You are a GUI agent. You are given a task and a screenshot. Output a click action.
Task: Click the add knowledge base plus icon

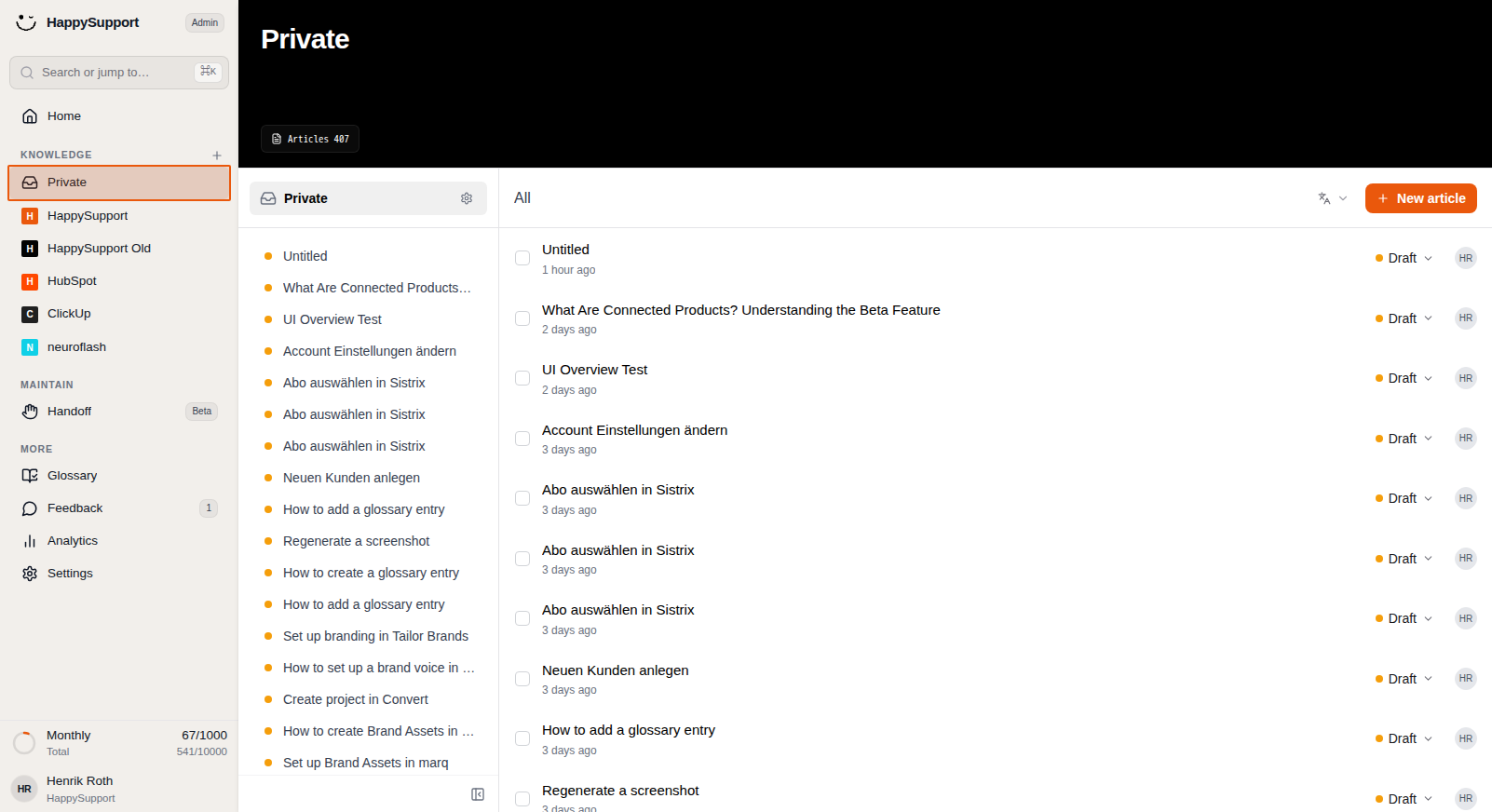(217, 156)
